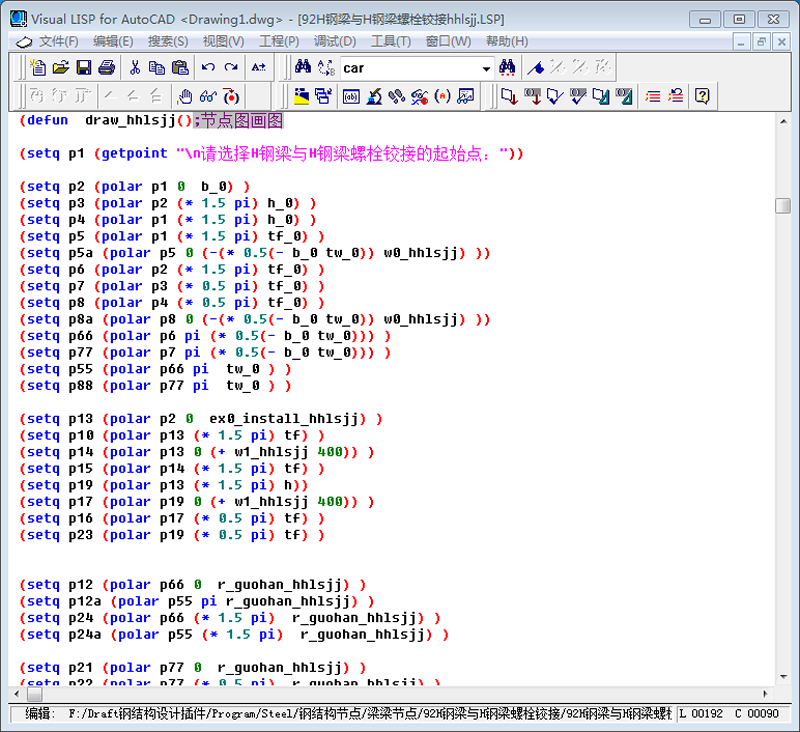Expand the search string dropdown arrow

[486, 68]
